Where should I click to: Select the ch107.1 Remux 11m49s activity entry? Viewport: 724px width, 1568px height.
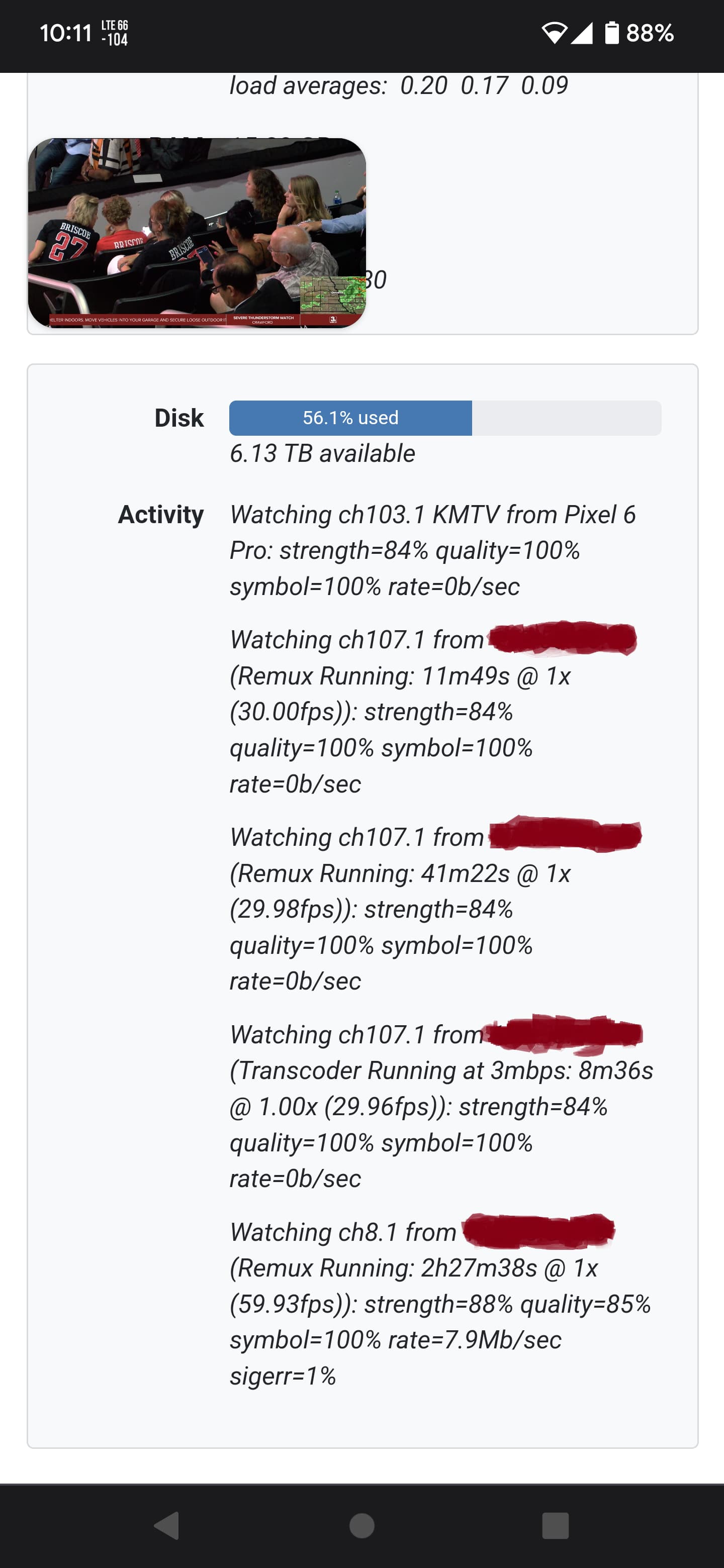point(400,712)
